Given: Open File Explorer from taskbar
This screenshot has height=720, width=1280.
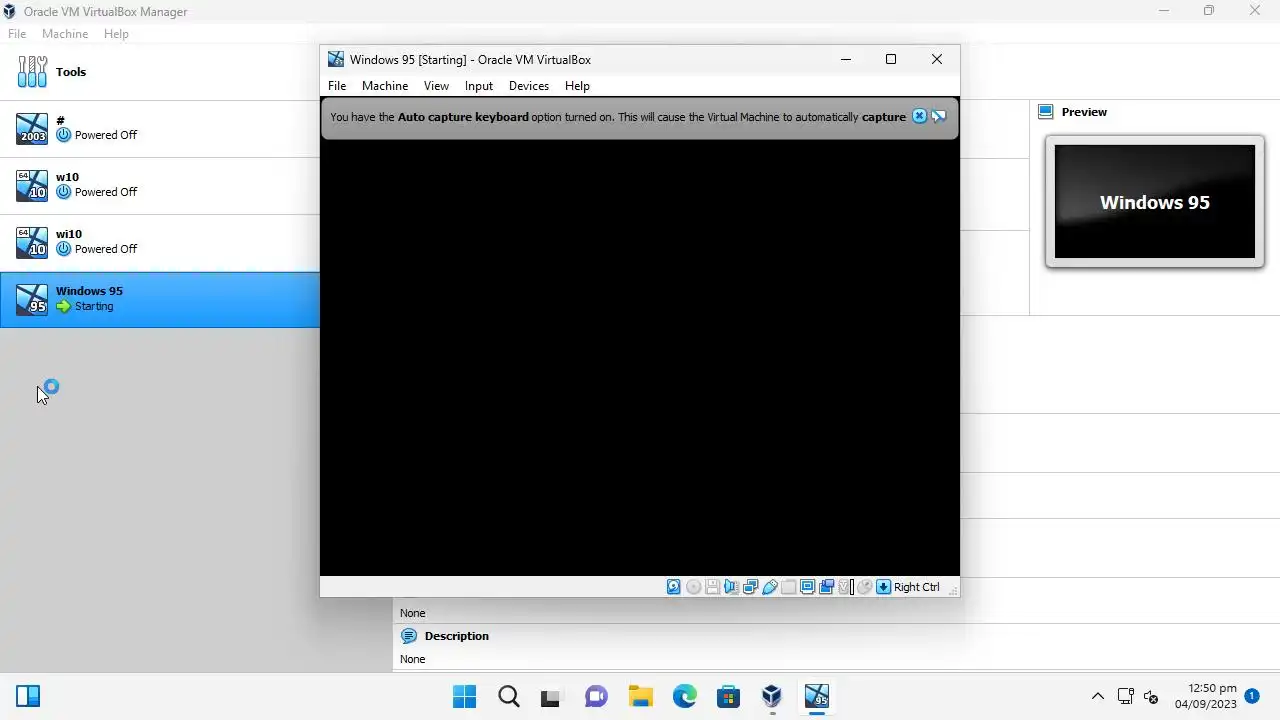Looking at the screenshot, I should 640,696.
